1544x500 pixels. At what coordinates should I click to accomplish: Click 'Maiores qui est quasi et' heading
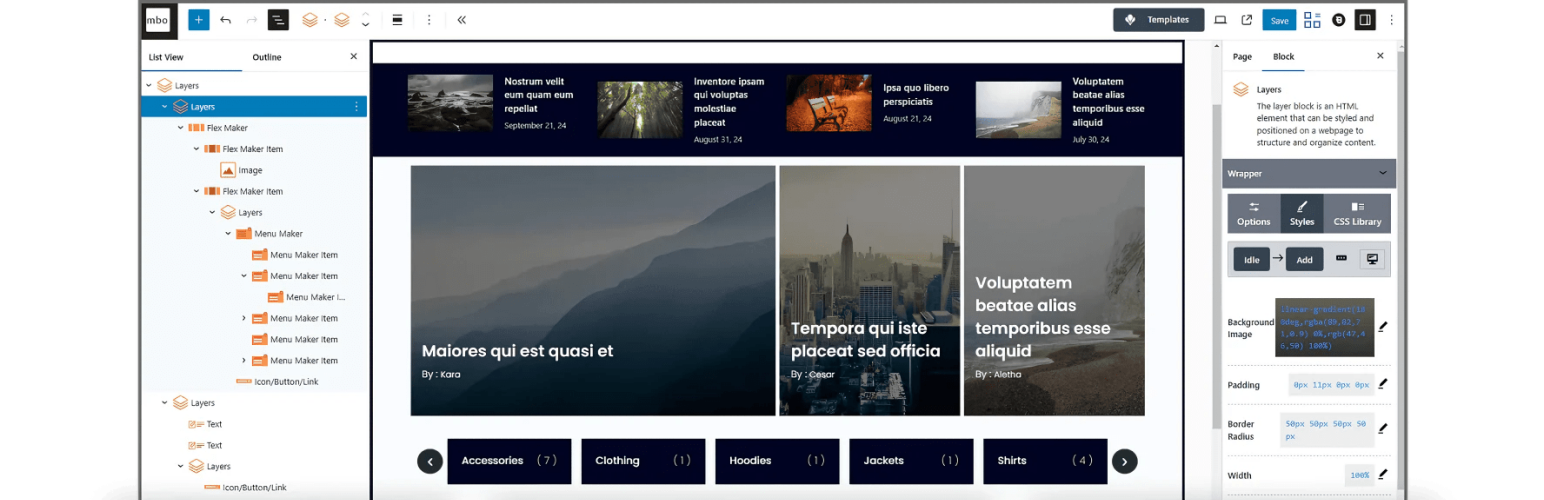click(x=517, y=351)
